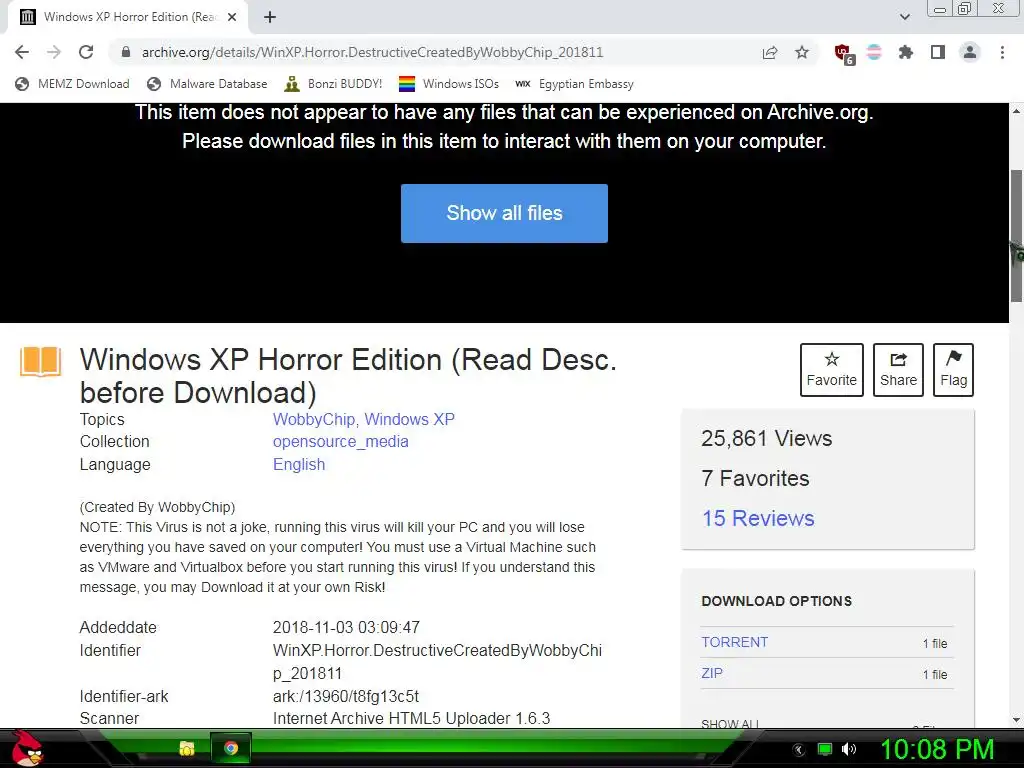1024x768 pixels.
Task: Click the green monitor tray icon
Action: pyautogui.click(x=825, y=749)
